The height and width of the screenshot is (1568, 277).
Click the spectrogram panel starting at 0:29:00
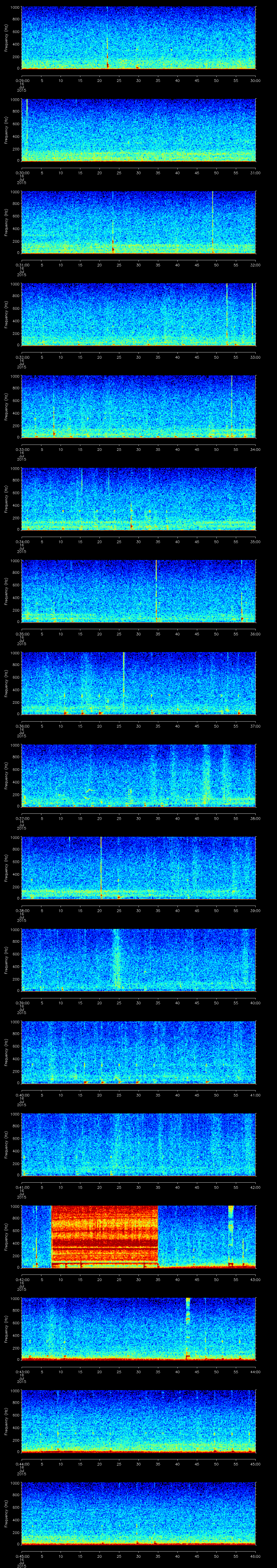[139, 38]
